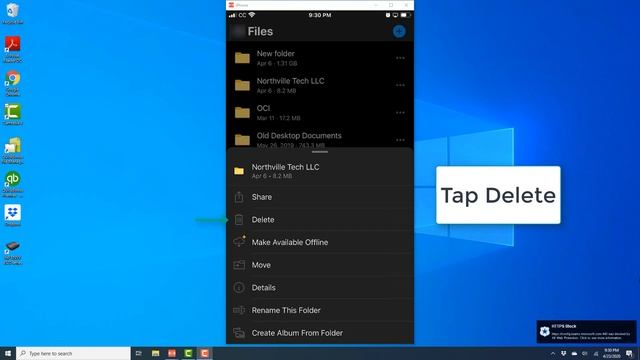
Task: Open the orange app beside File Explorer
Action: click(172, 353)
